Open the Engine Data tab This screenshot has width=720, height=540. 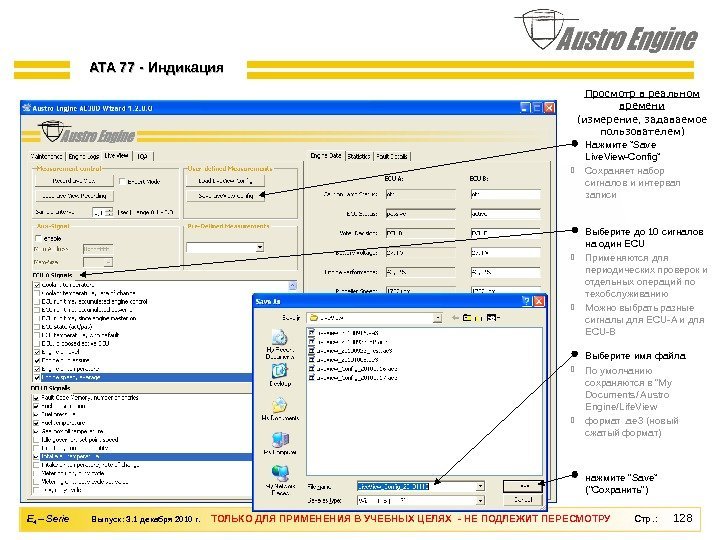click(326, 156)
